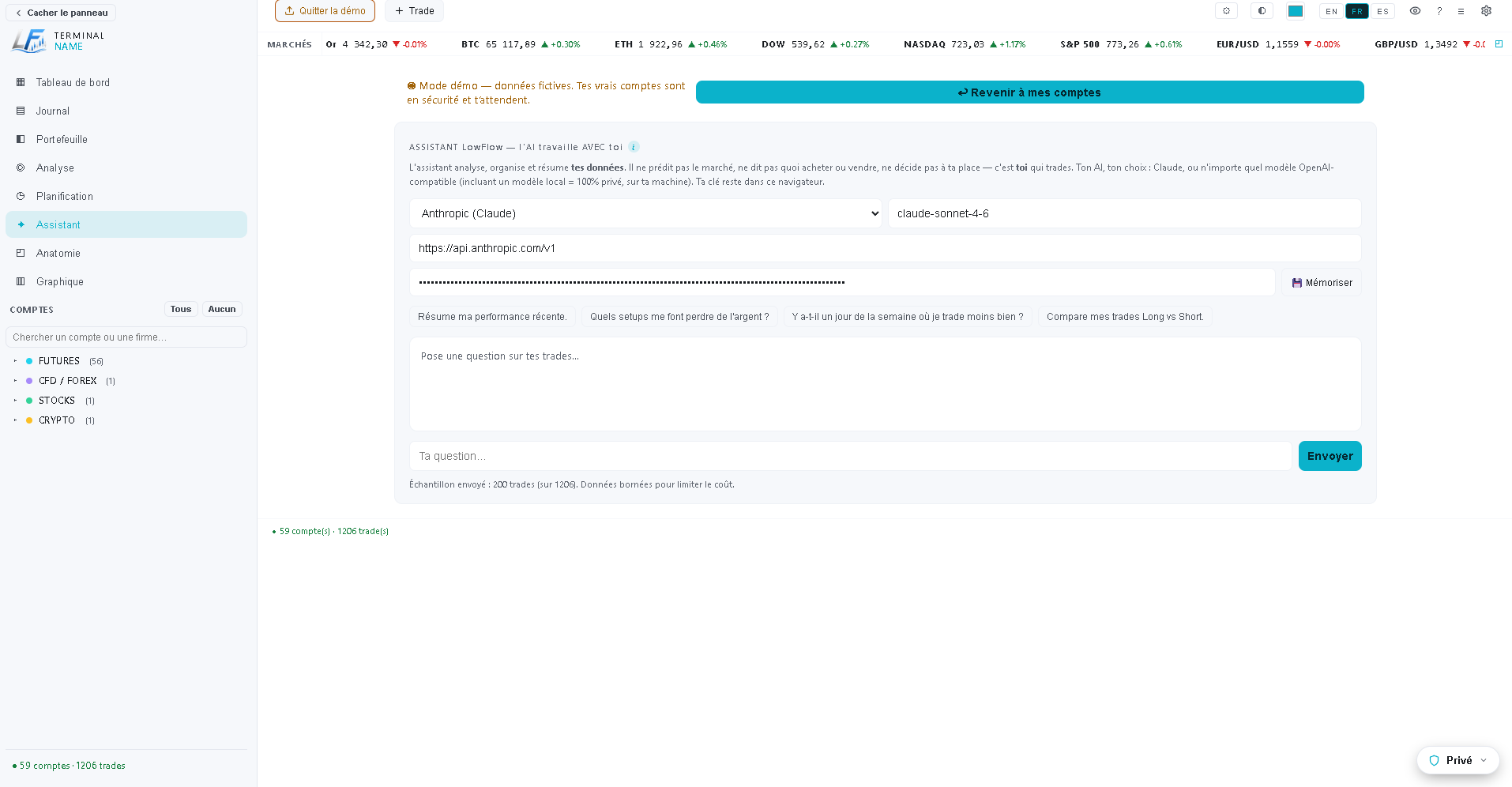Click the Portefeuille half-panel icon

[21, 139]
